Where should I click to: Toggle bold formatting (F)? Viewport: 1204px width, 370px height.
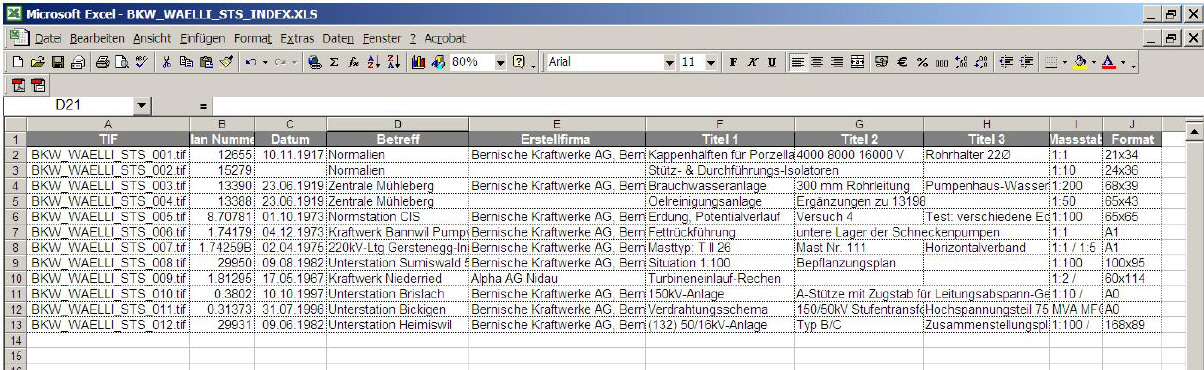733,62
